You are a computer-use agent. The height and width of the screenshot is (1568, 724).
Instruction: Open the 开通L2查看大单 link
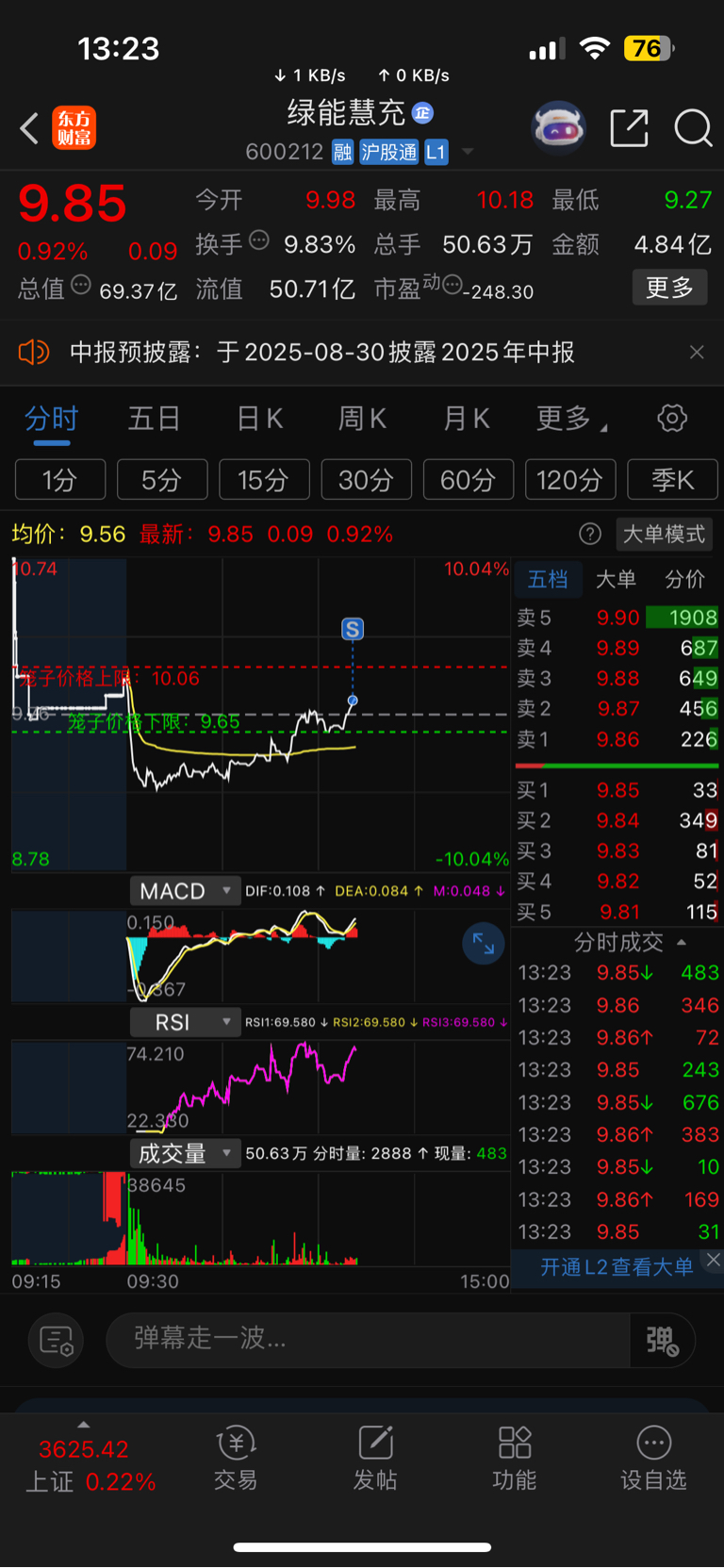coord(617,1267)
